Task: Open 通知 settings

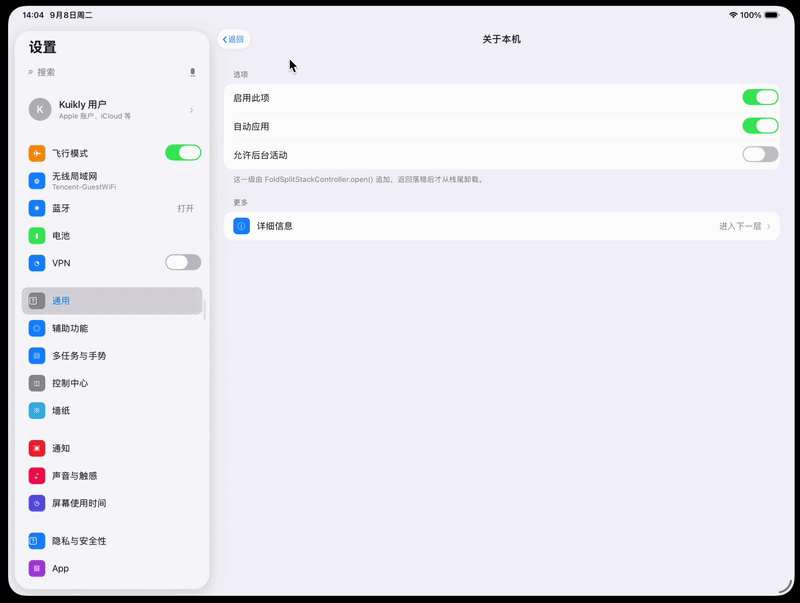Action: pos(112,448)
